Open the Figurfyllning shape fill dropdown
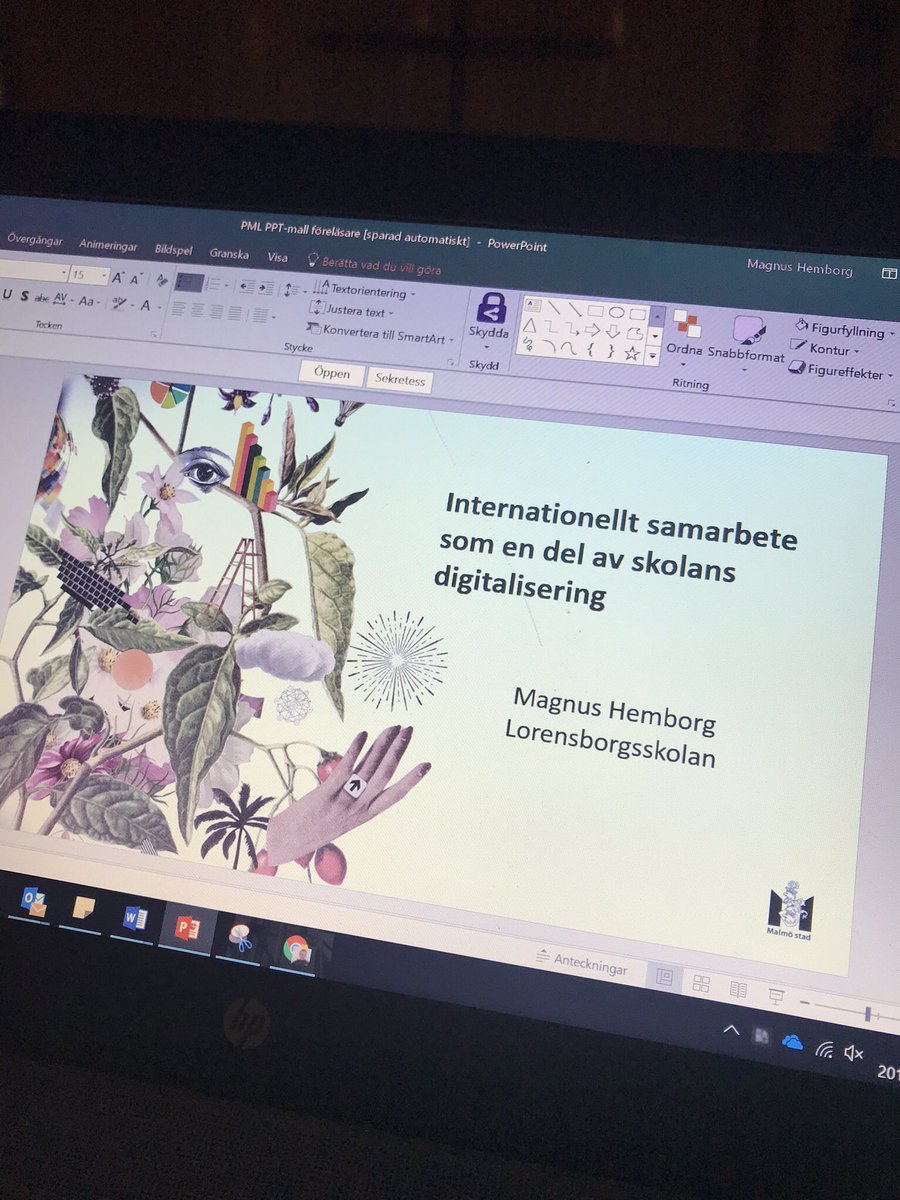The width and height of the screenshot is (900, 1200). click(845, 329)
